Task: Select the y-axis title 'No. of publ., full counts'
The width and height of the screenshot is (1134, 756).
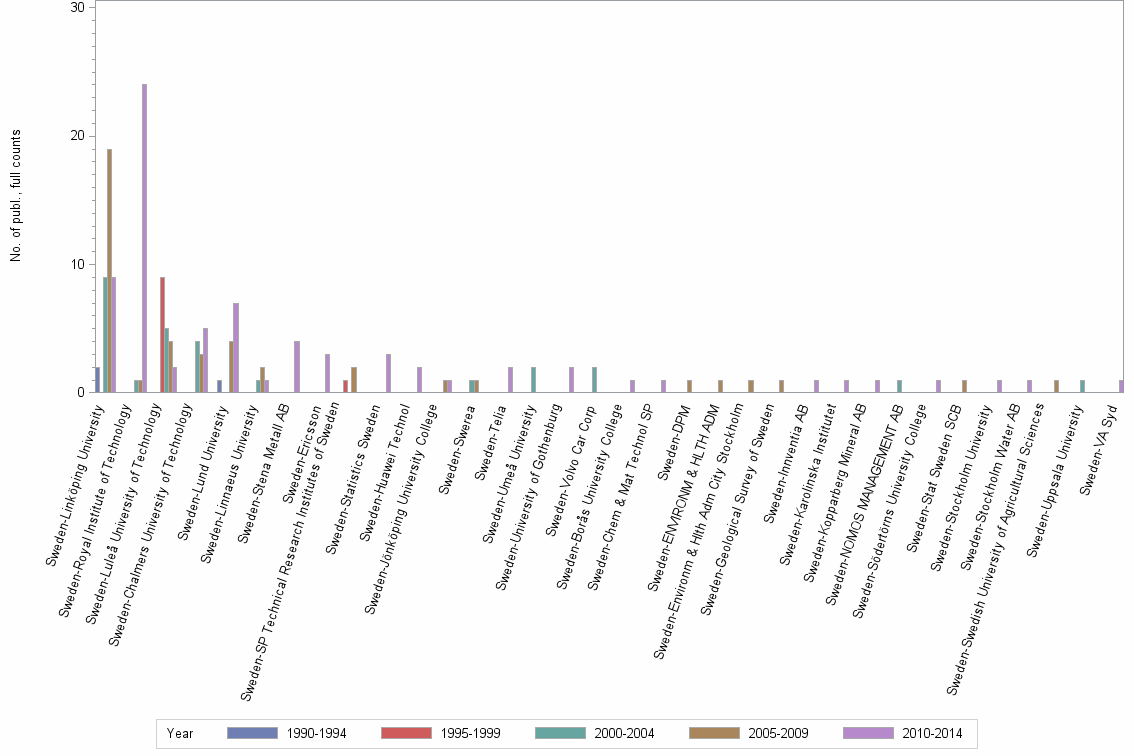Action: 14,190
